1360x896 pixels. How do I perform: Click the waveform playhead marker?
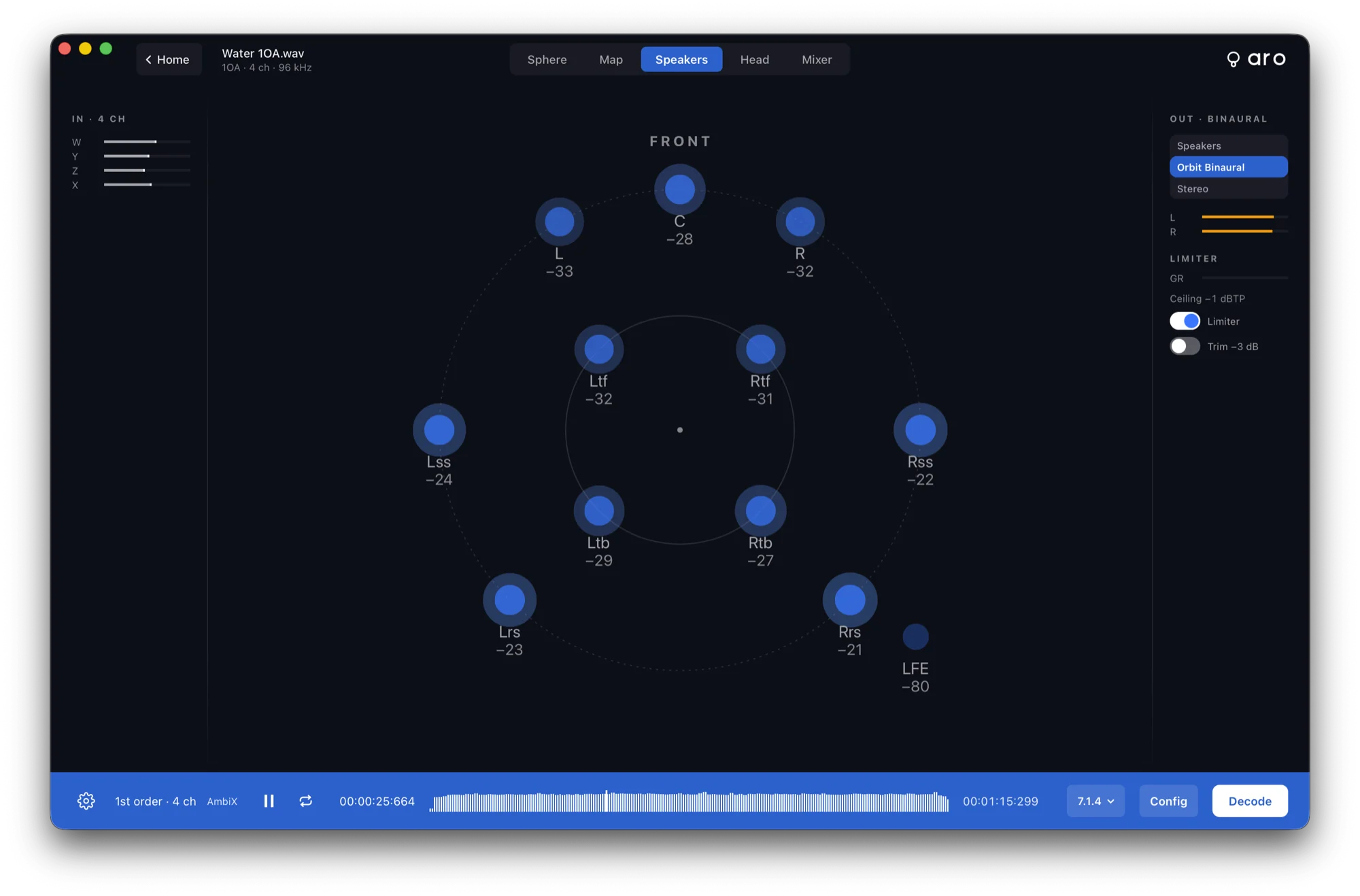[x=606, y=801]
